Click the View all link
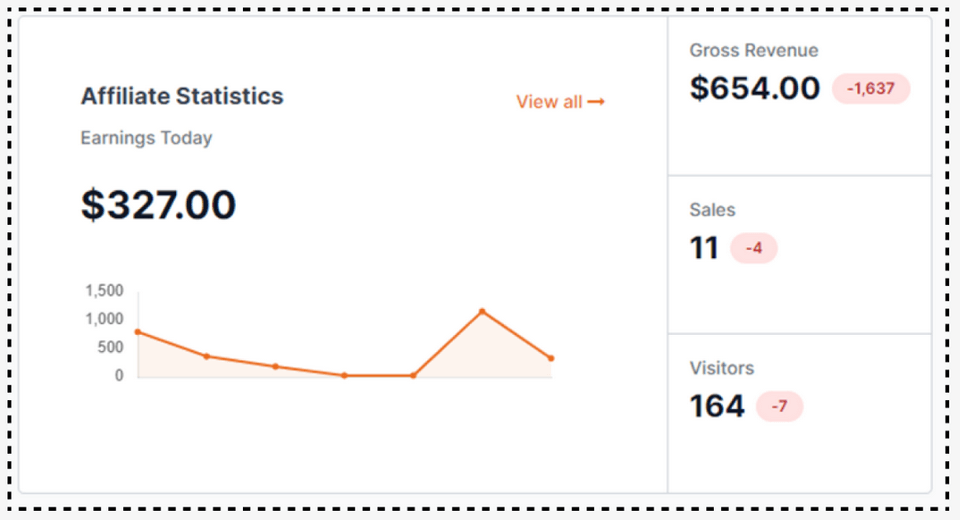 tap(549, 102)
